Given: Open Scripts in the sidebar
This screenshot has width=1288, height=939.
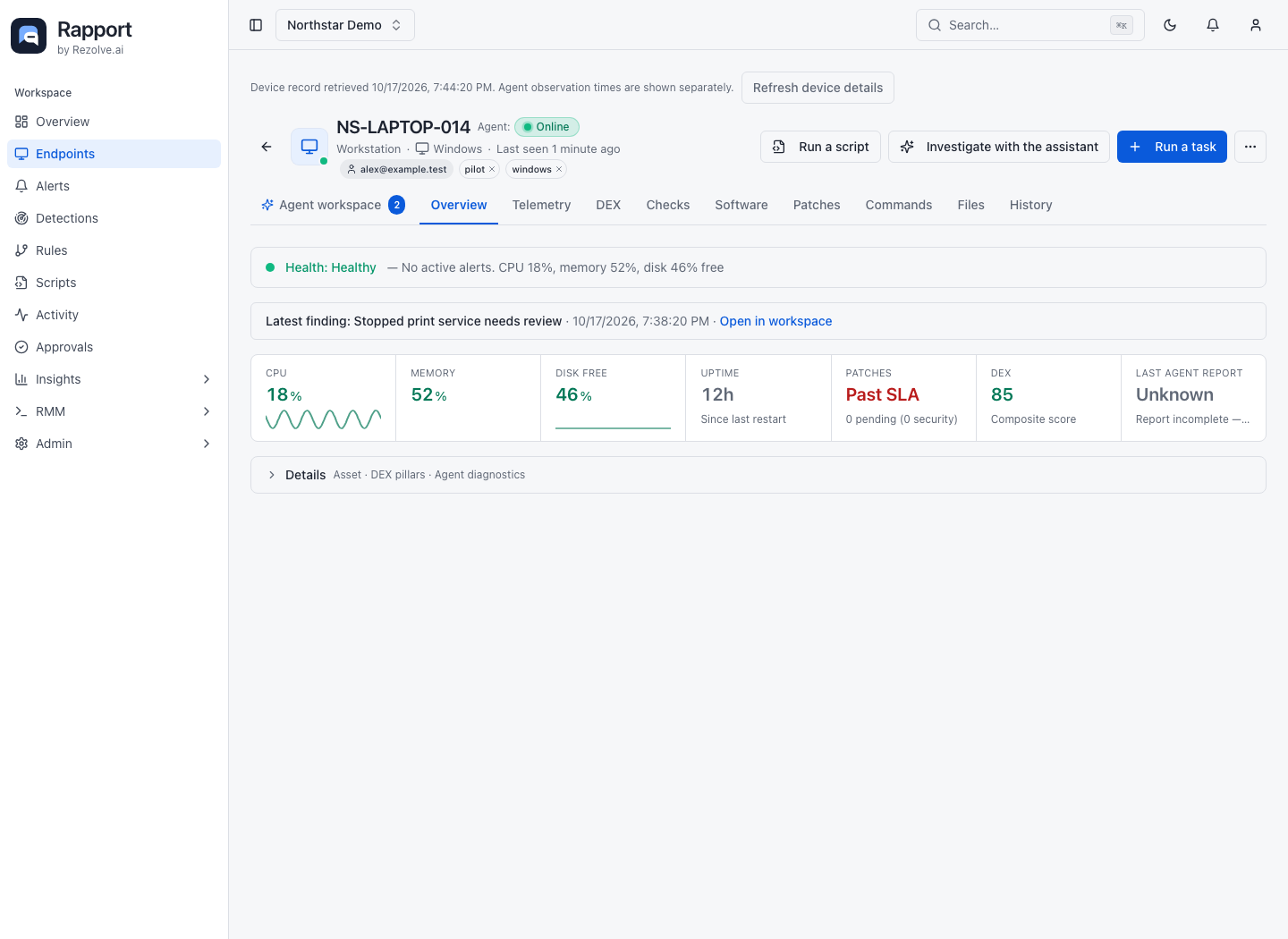Looking at the screenshot, I should 114,283.
